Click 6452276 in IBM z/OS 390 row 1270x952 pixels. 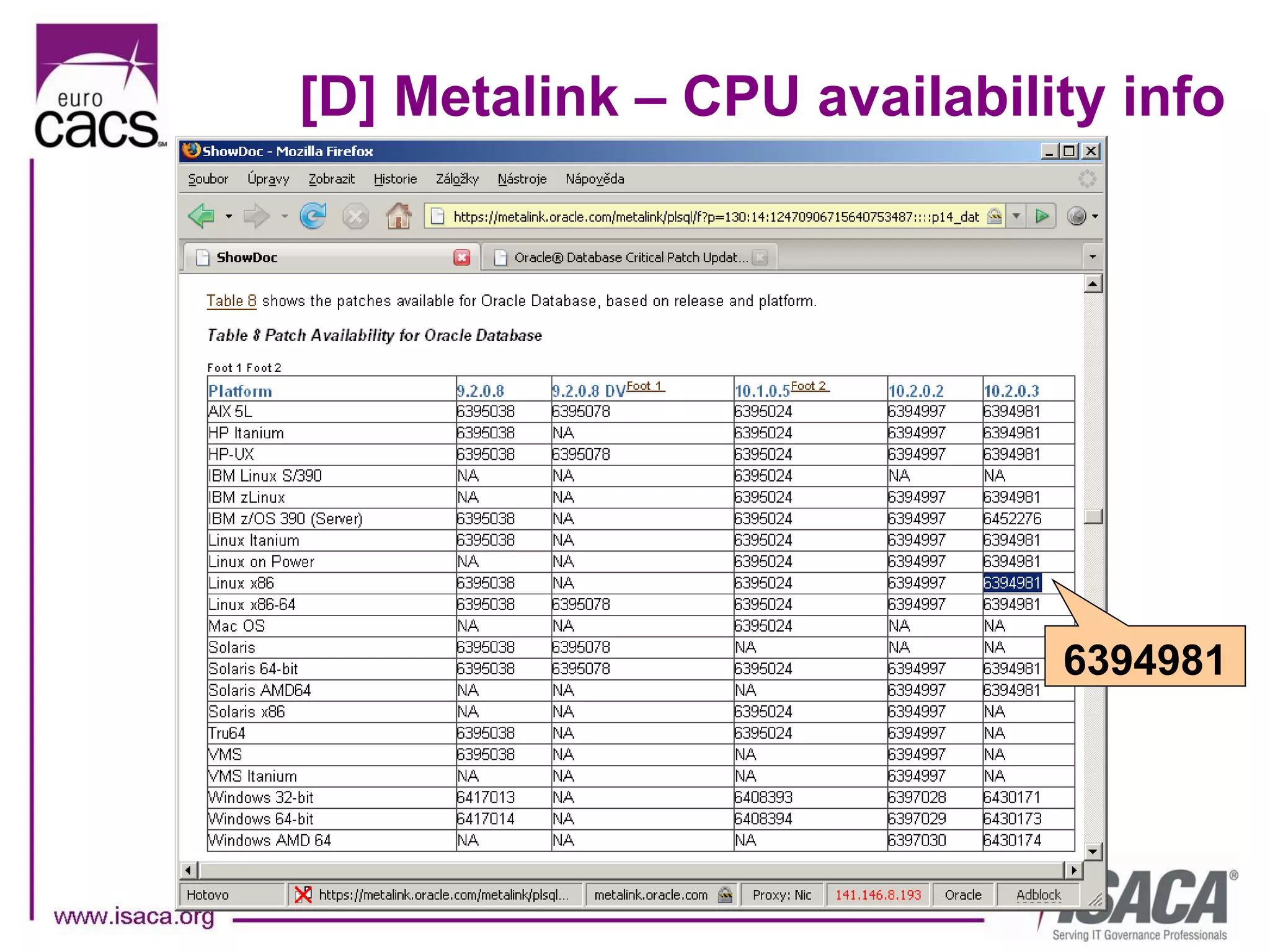(x=1012, y=519)
